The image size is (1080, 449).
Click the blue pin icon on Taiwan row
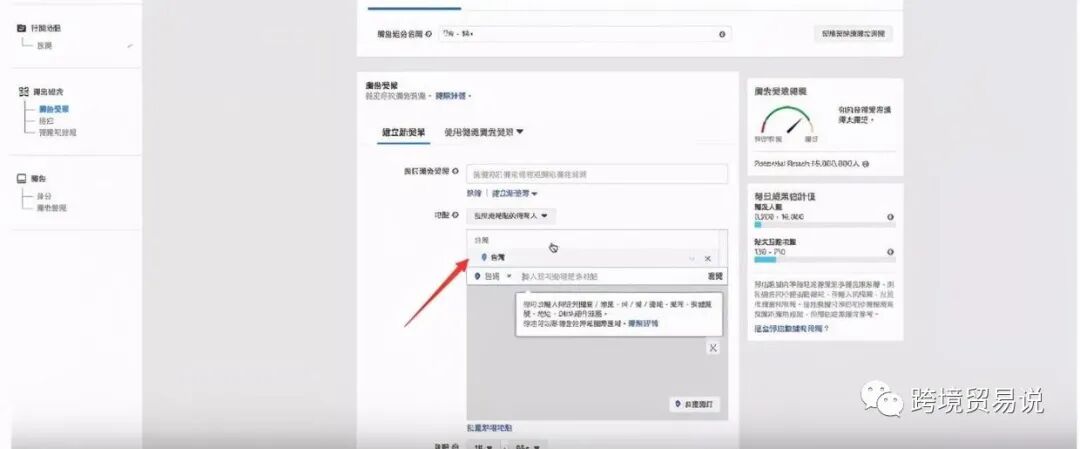coord(484,258)
